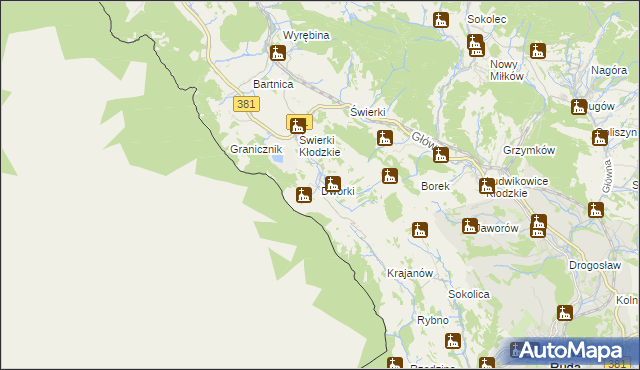Click the Sokolica place label
Screen dimensions: 640x370
pos(469,294)
